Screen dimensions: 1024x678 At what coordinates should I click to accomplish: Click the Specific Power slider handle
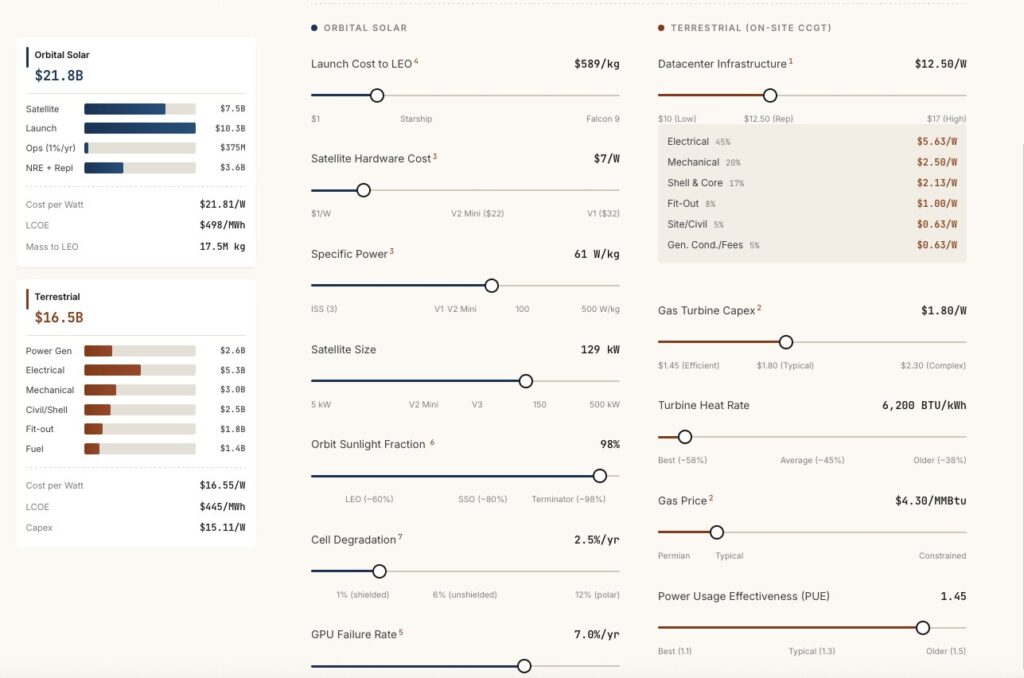coord(491,285)
